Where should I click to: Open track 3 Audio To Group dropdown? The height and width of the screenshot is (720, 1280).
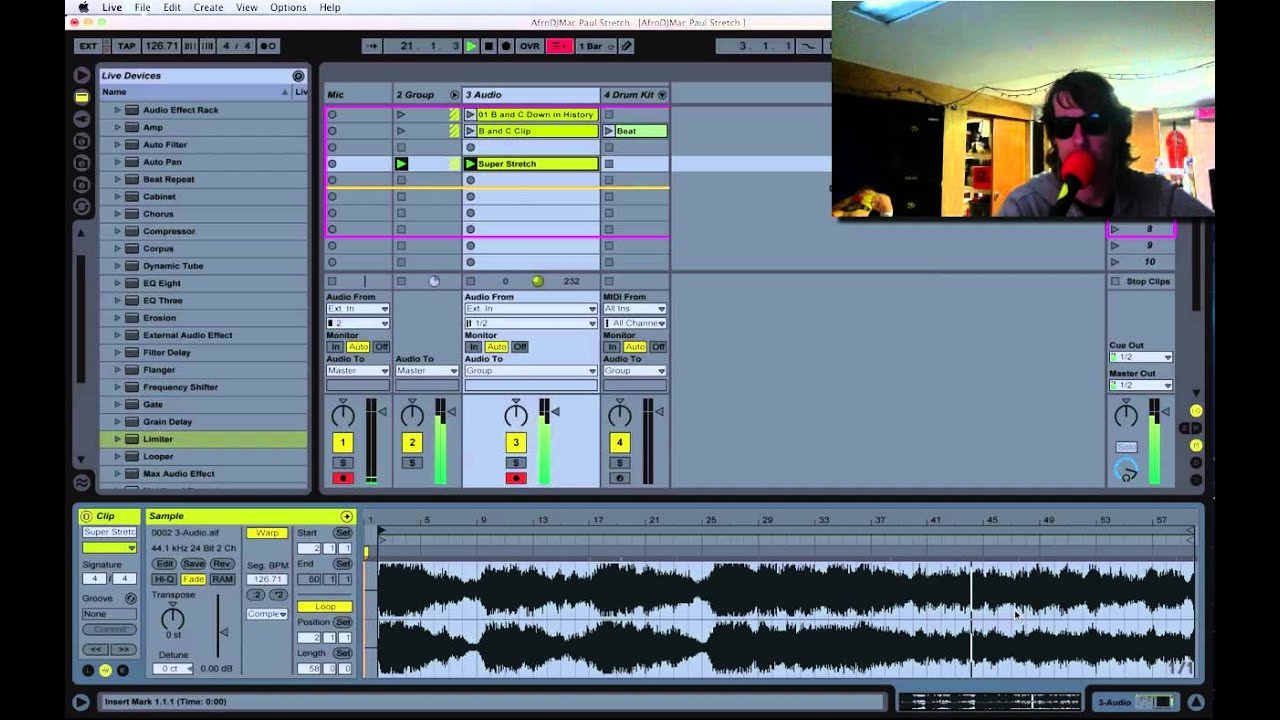coord(531,371)
